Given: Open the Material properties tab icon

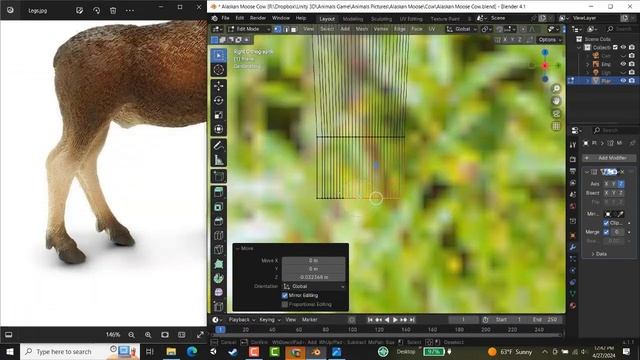Looking at the screenshot, I should (x=573, y=305).
